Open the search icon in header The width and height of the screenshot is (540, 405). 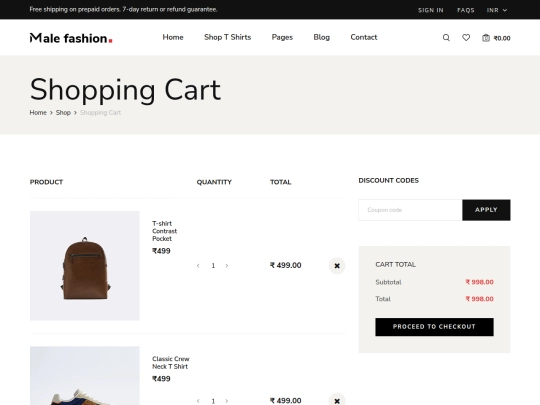tap(446, 38)
